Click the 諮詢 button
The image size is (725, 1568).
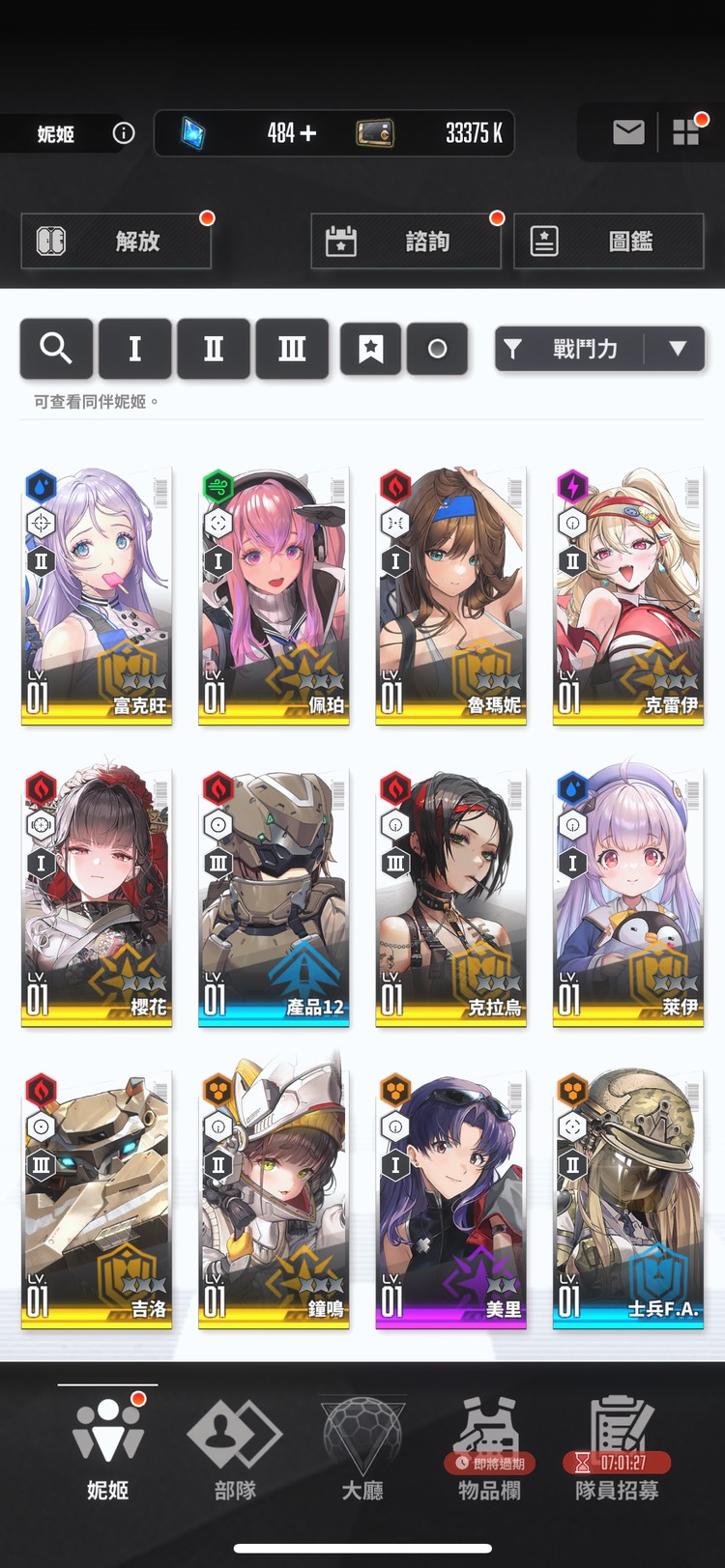pos(406,241)
